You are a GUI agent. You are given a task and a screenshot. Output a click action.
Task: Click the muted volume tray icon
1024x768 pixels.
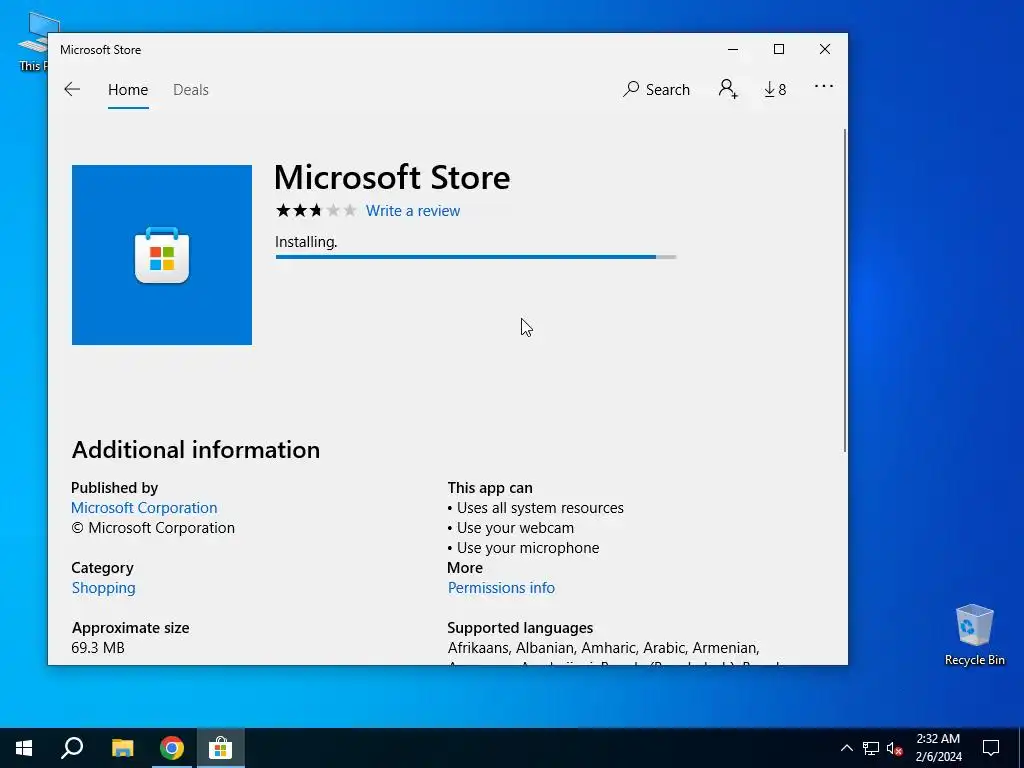[894, 748]
